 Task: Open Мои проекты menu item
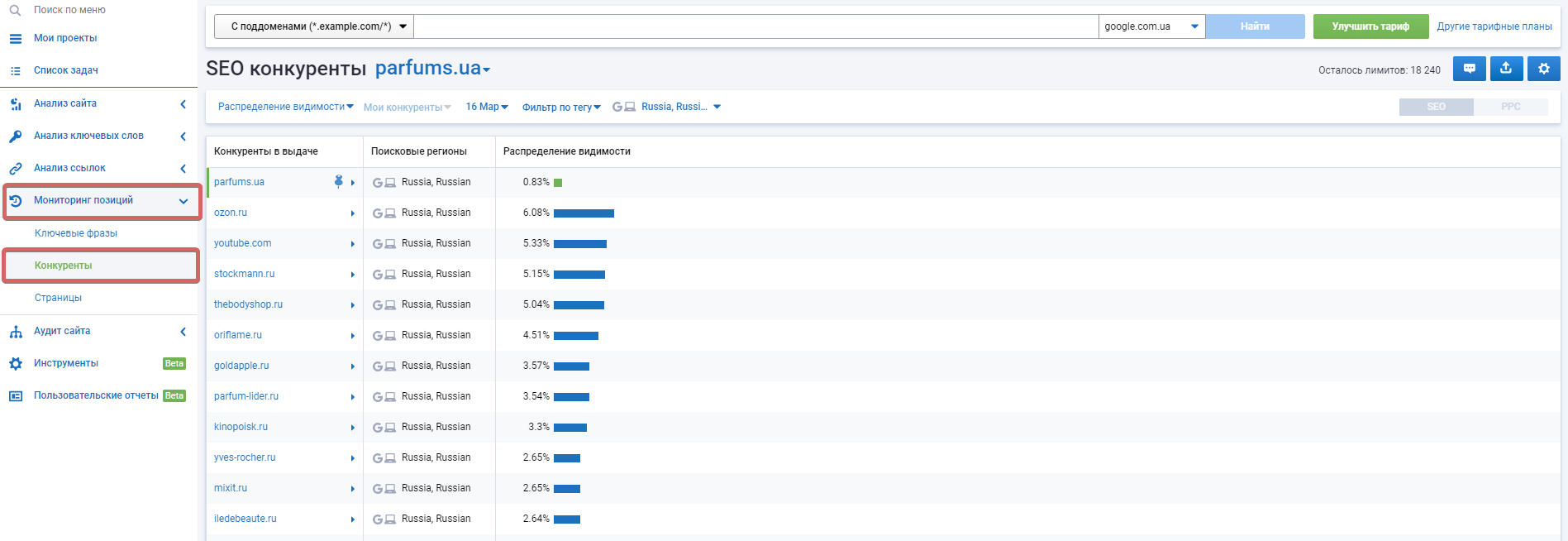(x=65, y=38)
